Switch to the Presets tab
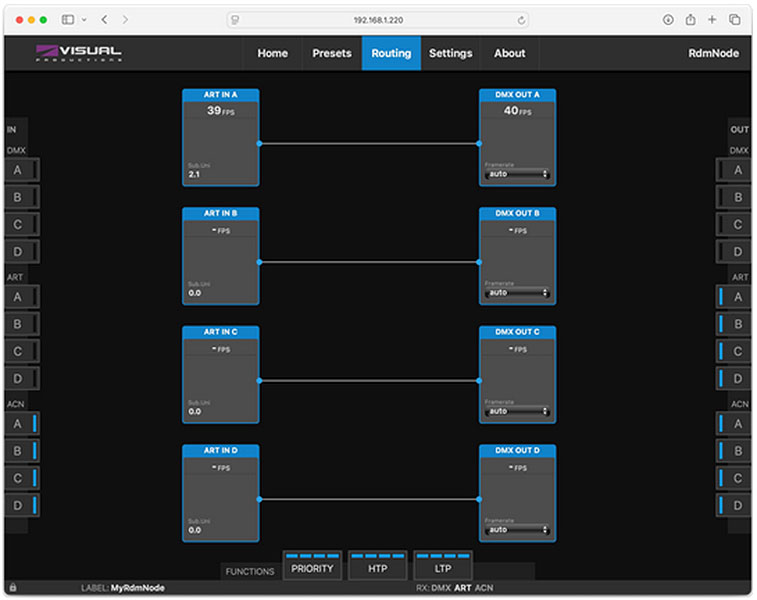This screenshot has width=757, height=600. (x=332, y=53)
